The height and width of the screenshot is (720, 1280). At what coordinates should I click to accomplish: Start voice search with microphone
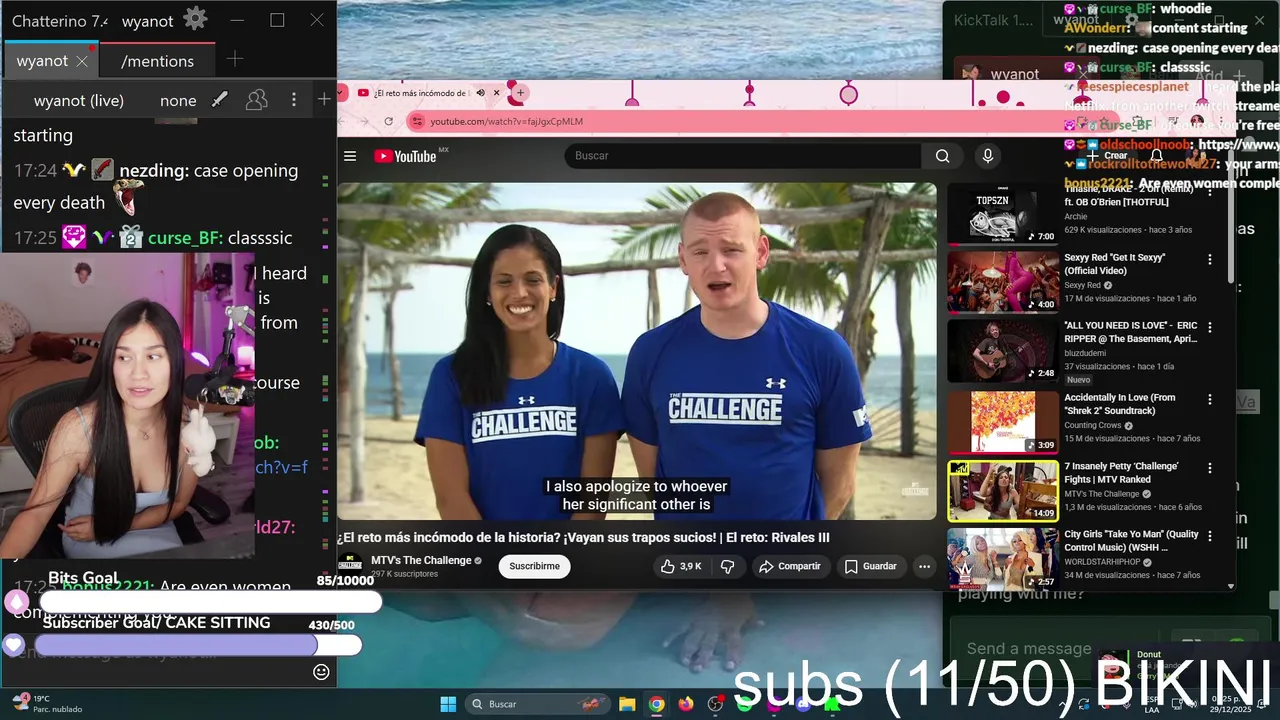[x=988, y=156]
